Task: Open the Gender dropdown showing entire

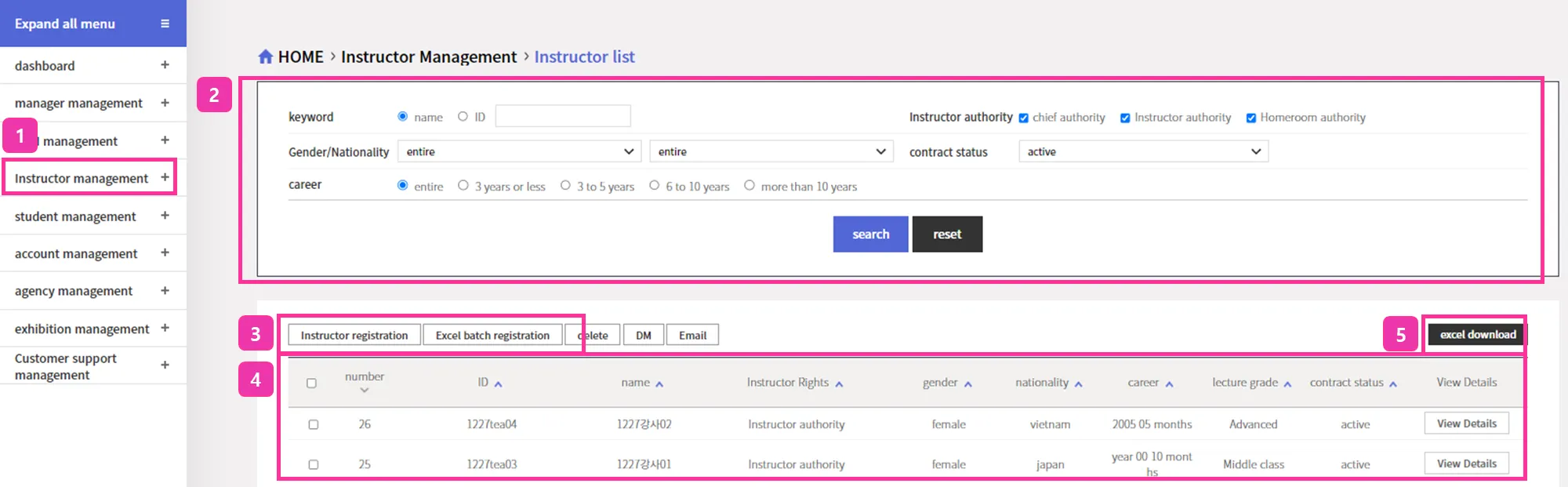Action: click(x=519, y=151)
